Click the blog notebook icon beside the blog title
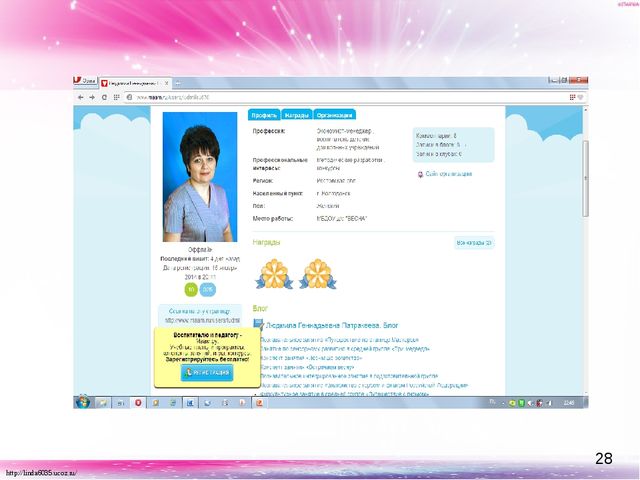 pyautogui.click(x=258, y=324)
